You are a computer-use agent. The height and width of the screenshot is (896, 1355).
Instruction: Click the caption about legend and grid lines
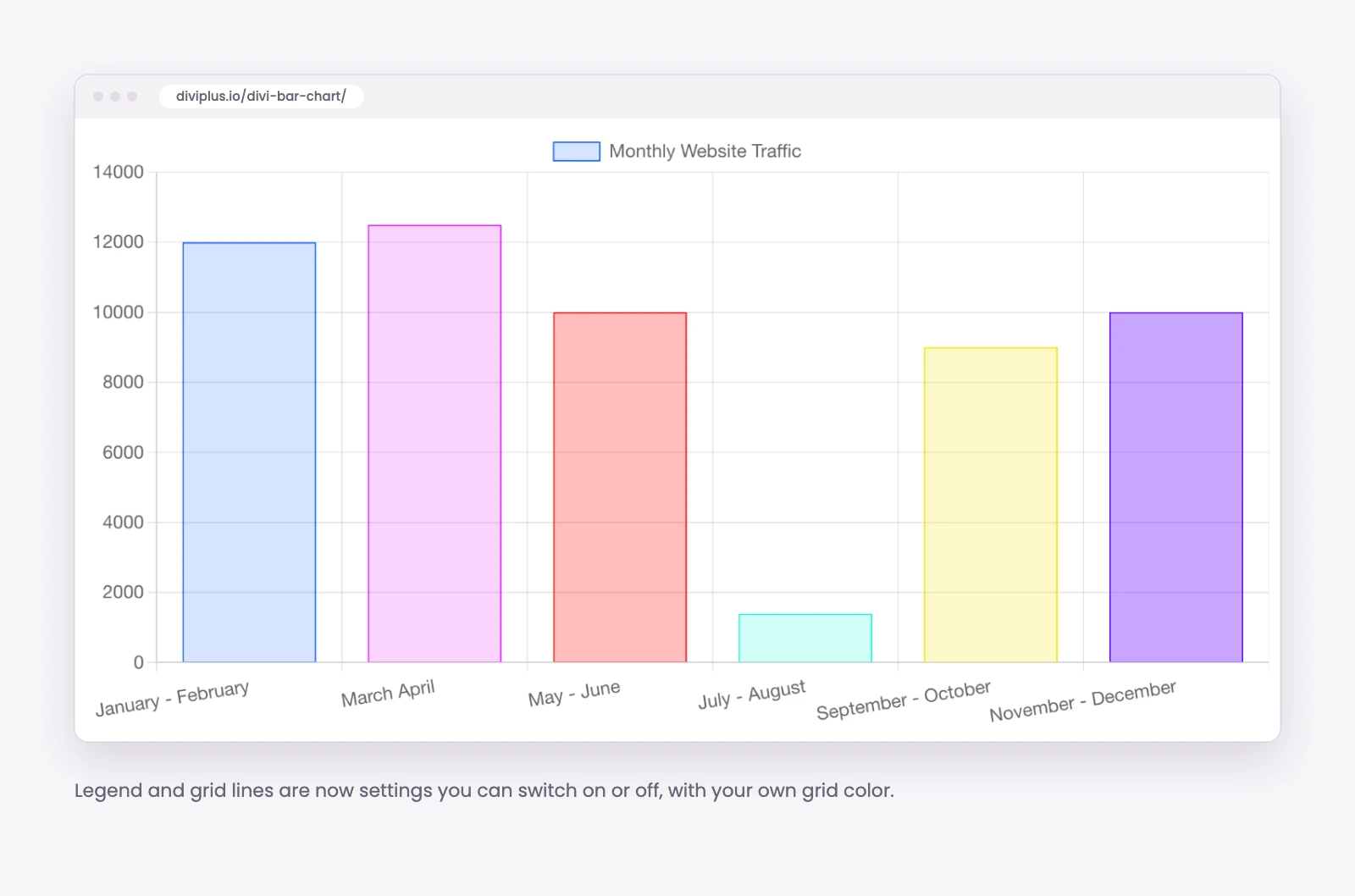[x=484, y=791]
